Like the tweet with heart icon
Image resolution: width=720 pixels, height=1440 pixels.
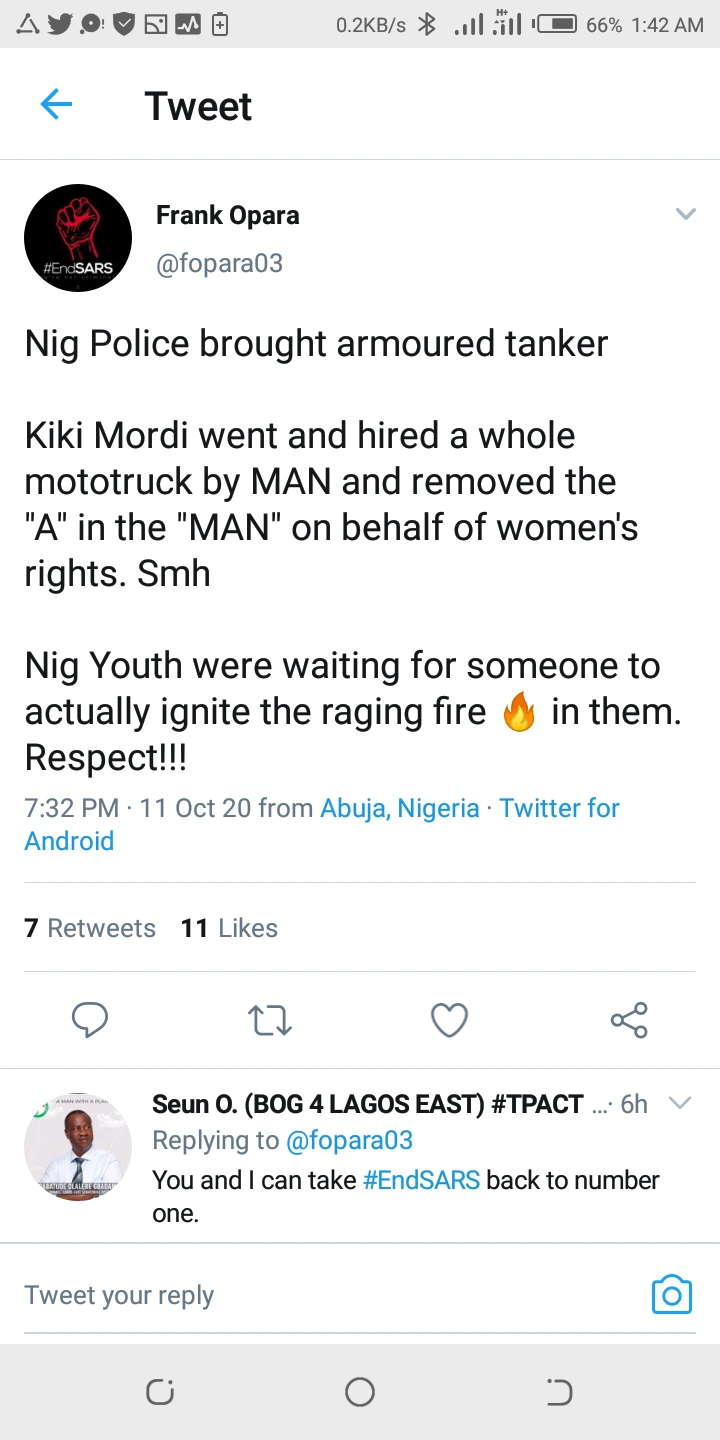[449, 1020]
